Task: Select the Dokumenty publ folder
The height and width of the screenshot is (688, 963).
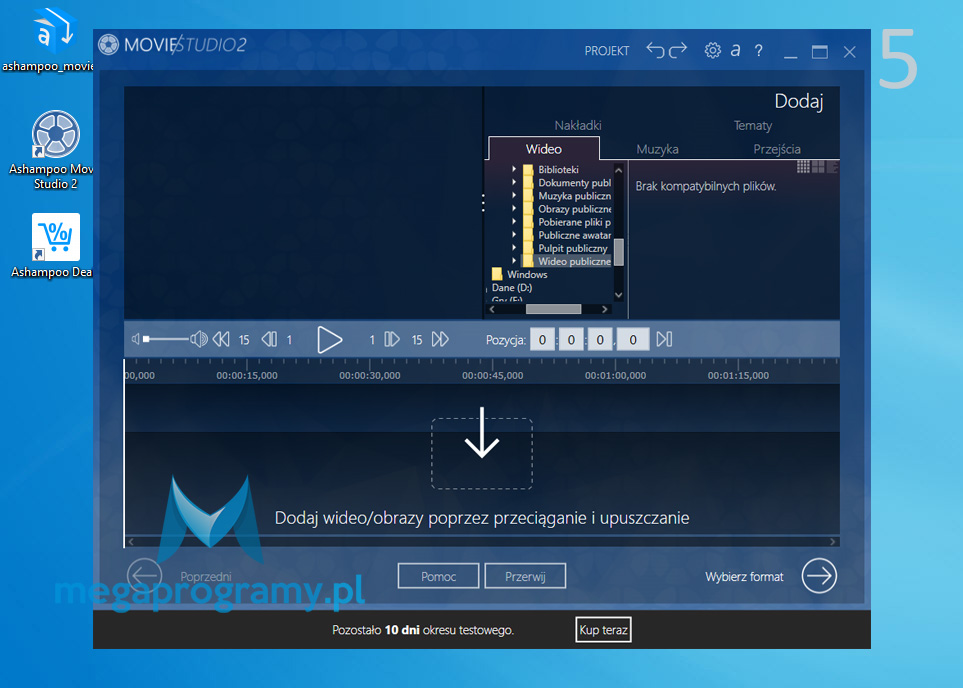Action: coord(574,182)
